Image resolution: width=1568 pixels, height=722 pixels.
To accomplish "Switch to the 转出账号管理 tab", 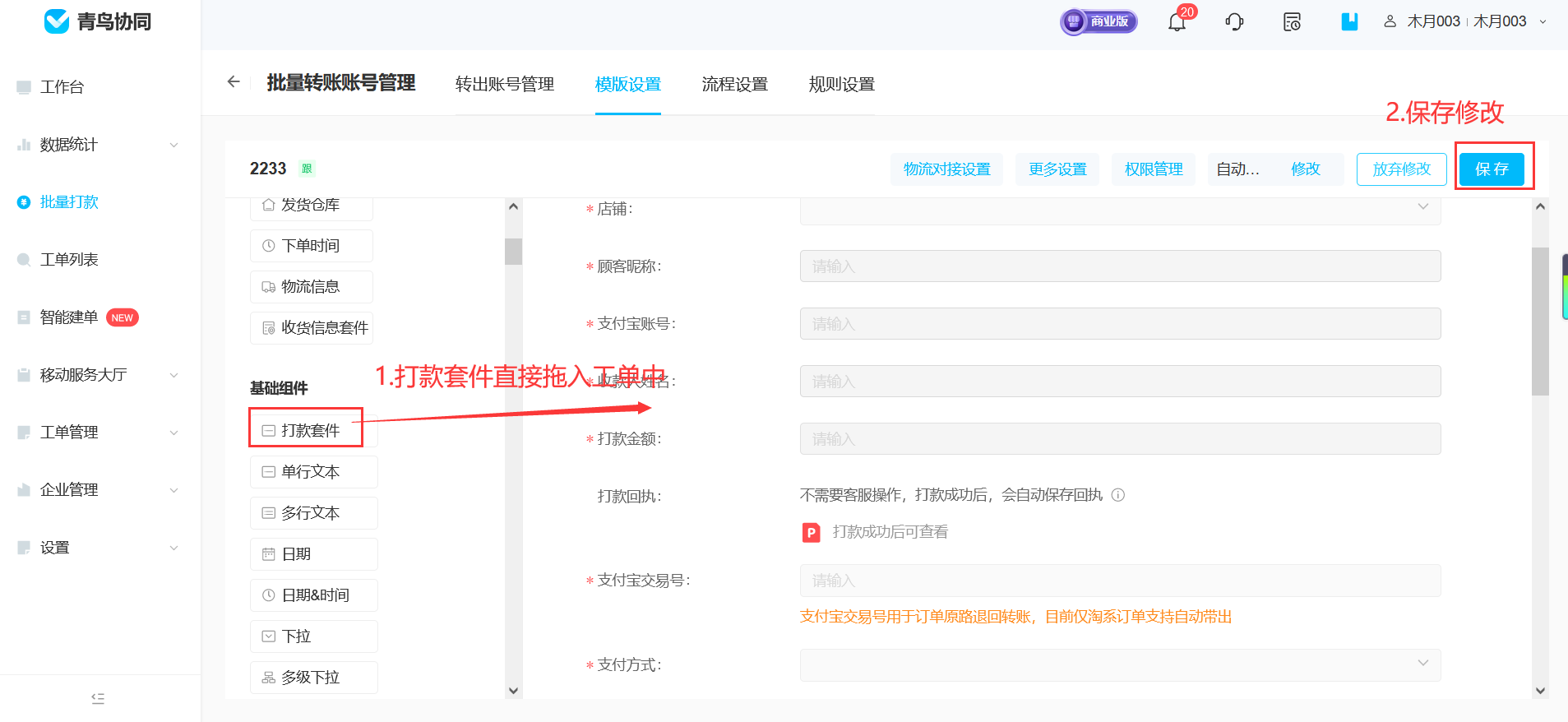I will click(505, 84).
